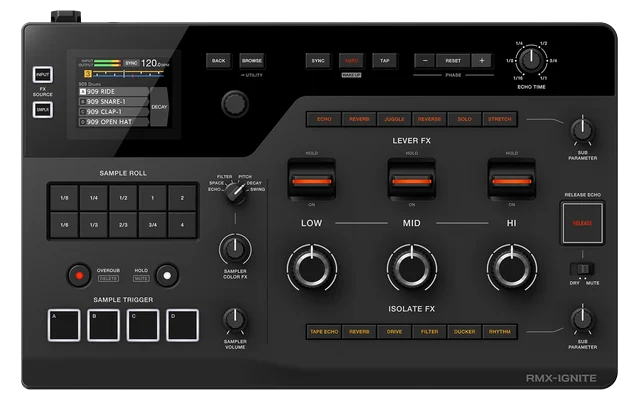The image size is (640, 400).
Task: Hit the BROWSE button
Action: pyautogui.click(x=252, y=61)
